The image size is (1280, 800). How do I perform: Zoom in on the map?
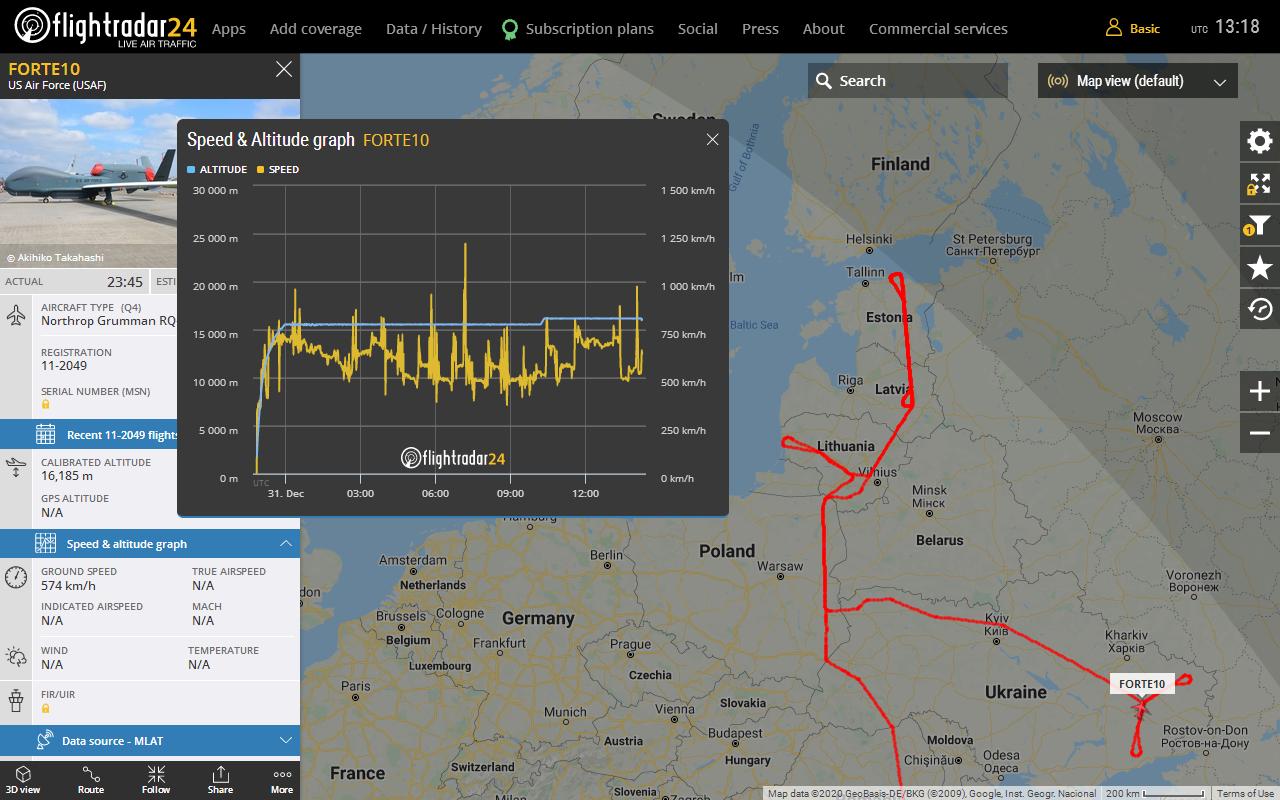pos(1260,391)
